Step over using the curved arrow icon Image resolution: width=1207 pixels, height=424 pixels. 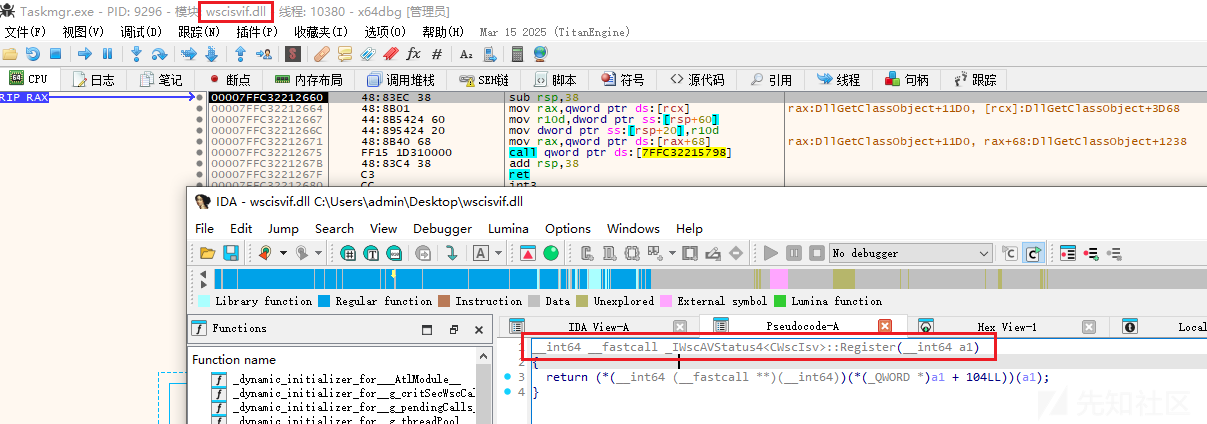click(x=160, y=54)
